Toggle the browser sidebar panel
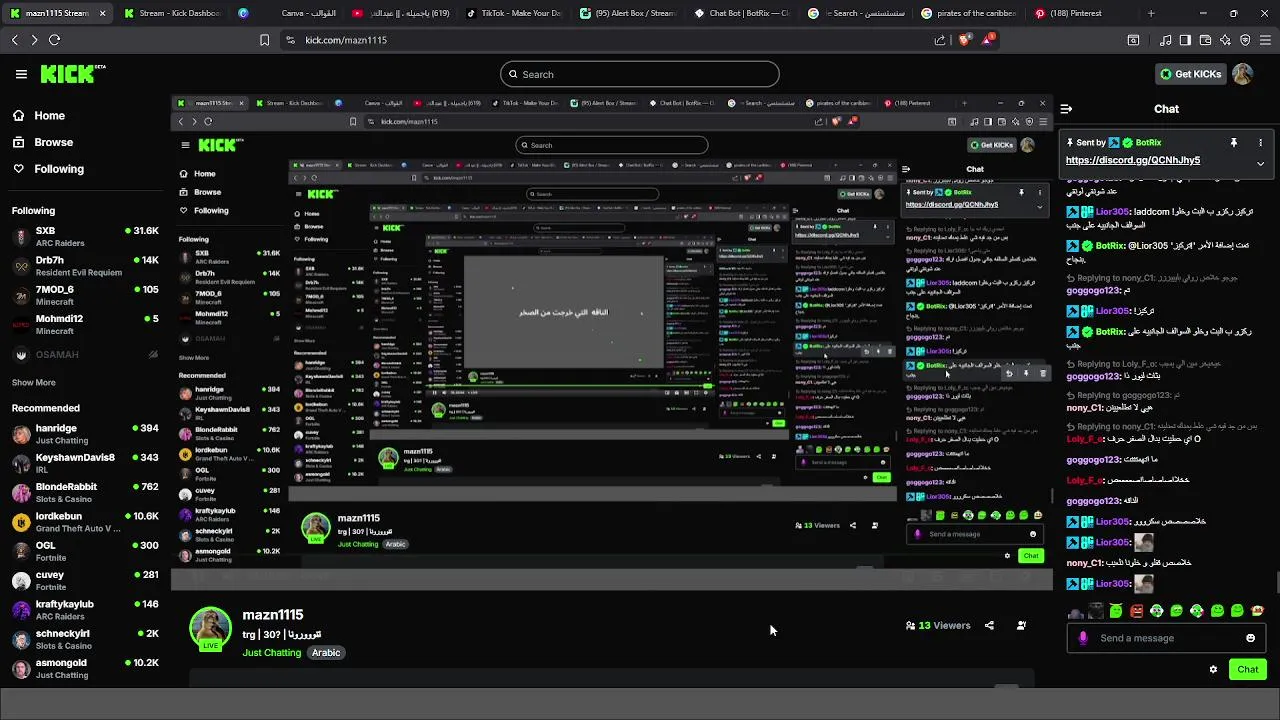The height and width of the screenshot is (720, 1280). pyautogui.click(x=1185, y=40)
